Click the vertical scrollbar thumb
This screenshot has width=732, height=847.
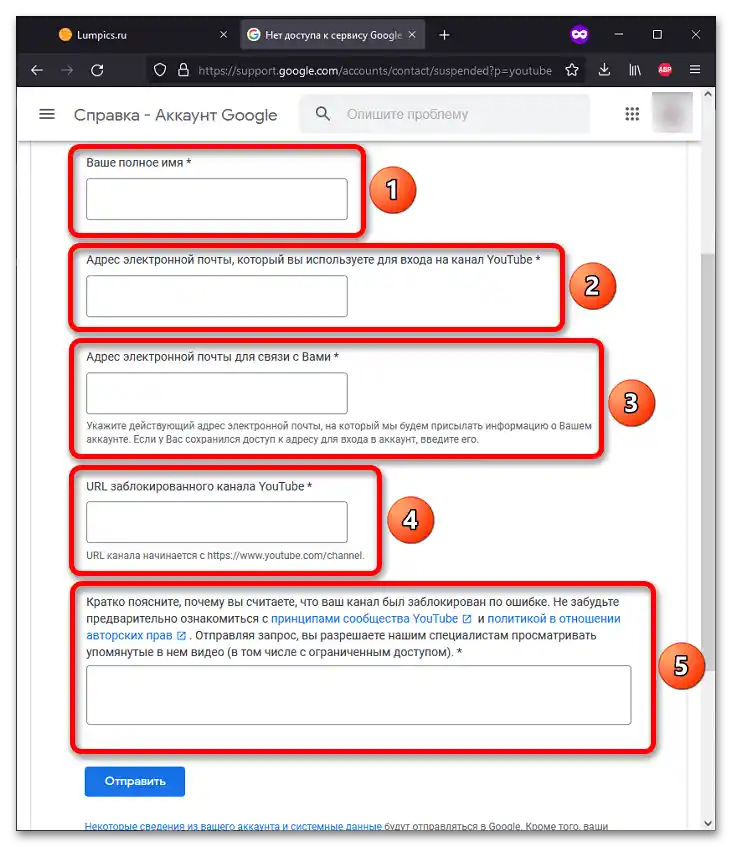click(708, 462)
